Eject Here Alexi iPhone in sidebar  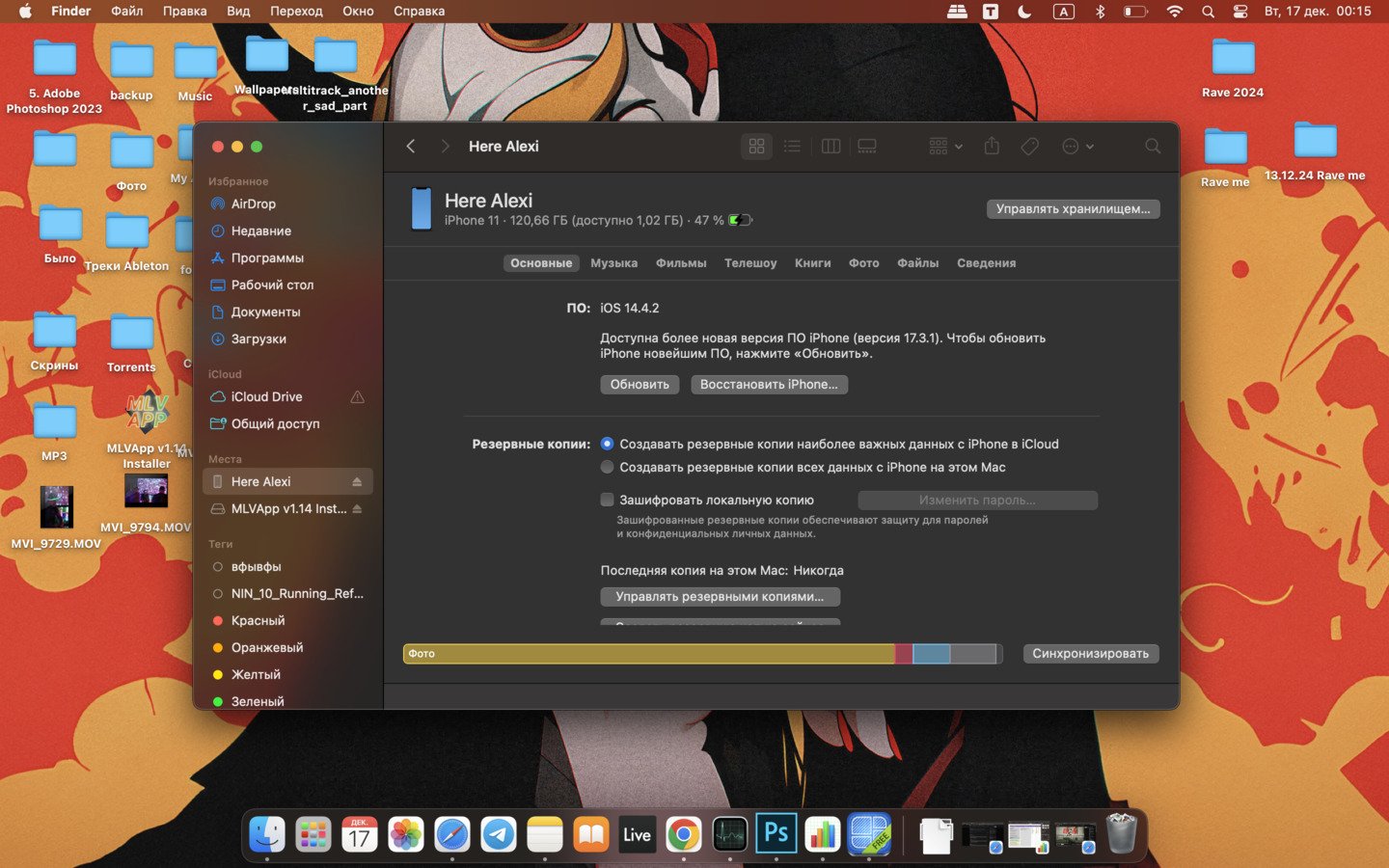(357, 482)
